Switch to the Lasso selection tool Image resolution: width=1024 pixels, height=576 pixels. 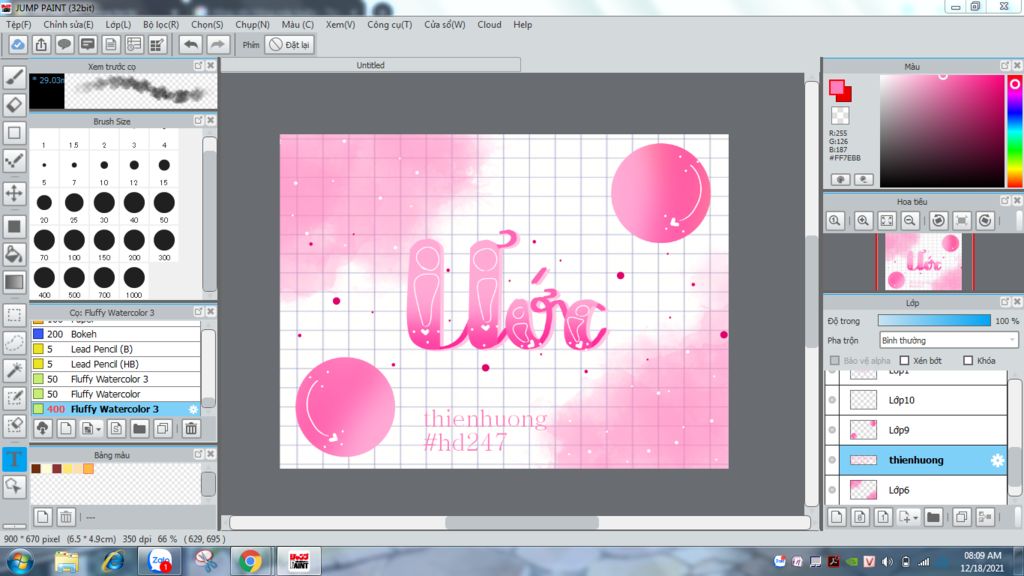pos(14,342)
